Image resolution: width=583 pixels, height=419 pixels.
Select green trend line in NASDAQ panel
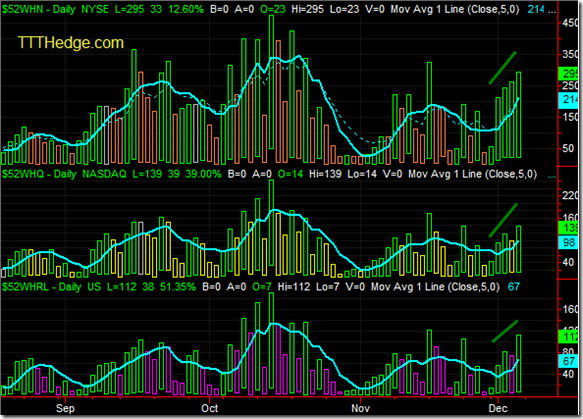tap(503, 220)
